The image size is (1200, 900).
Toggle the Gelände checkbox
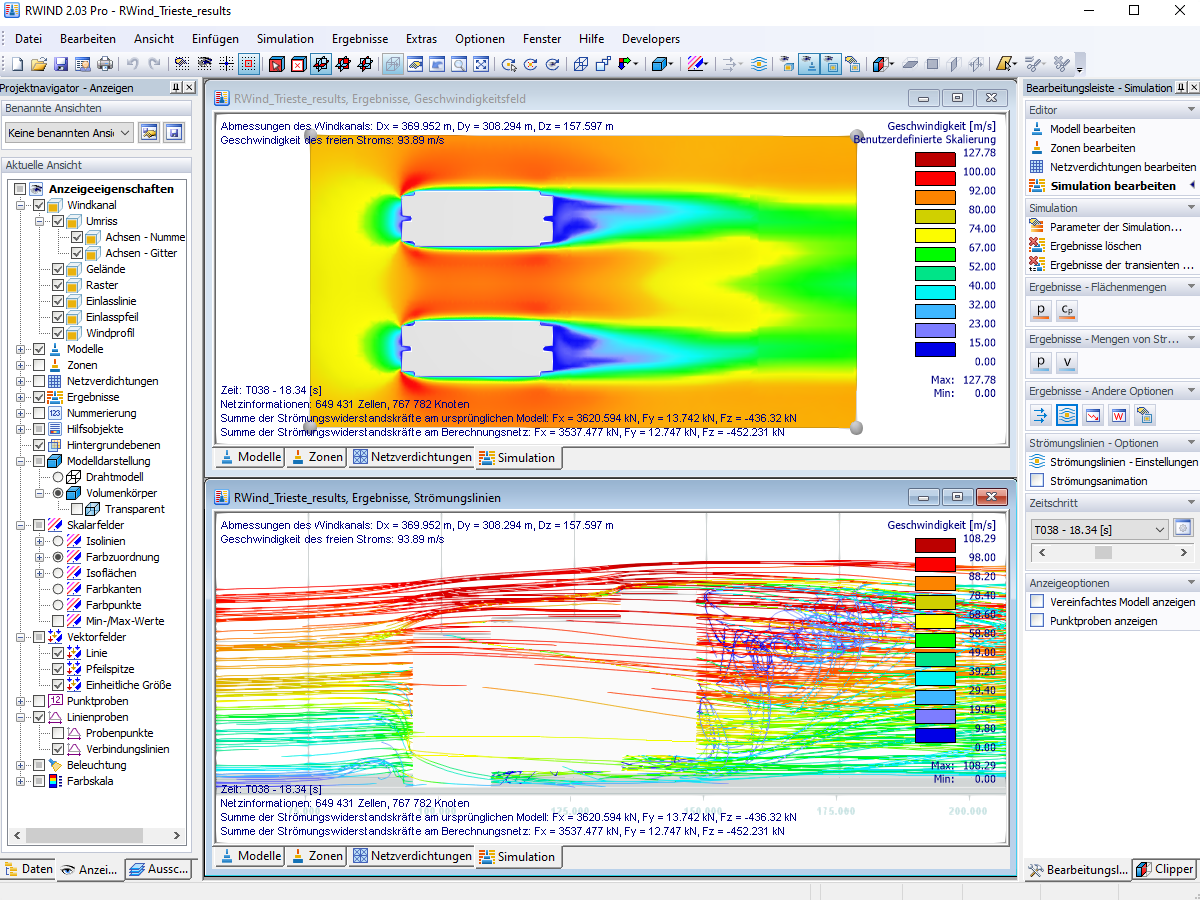[58, 269]
